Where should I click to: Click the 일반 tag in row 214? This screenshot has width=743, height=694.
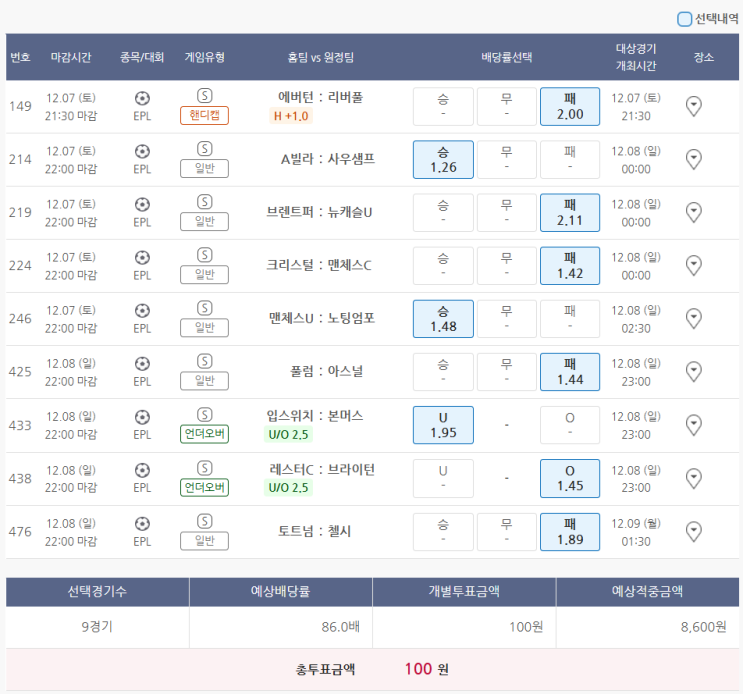point(204,168)
